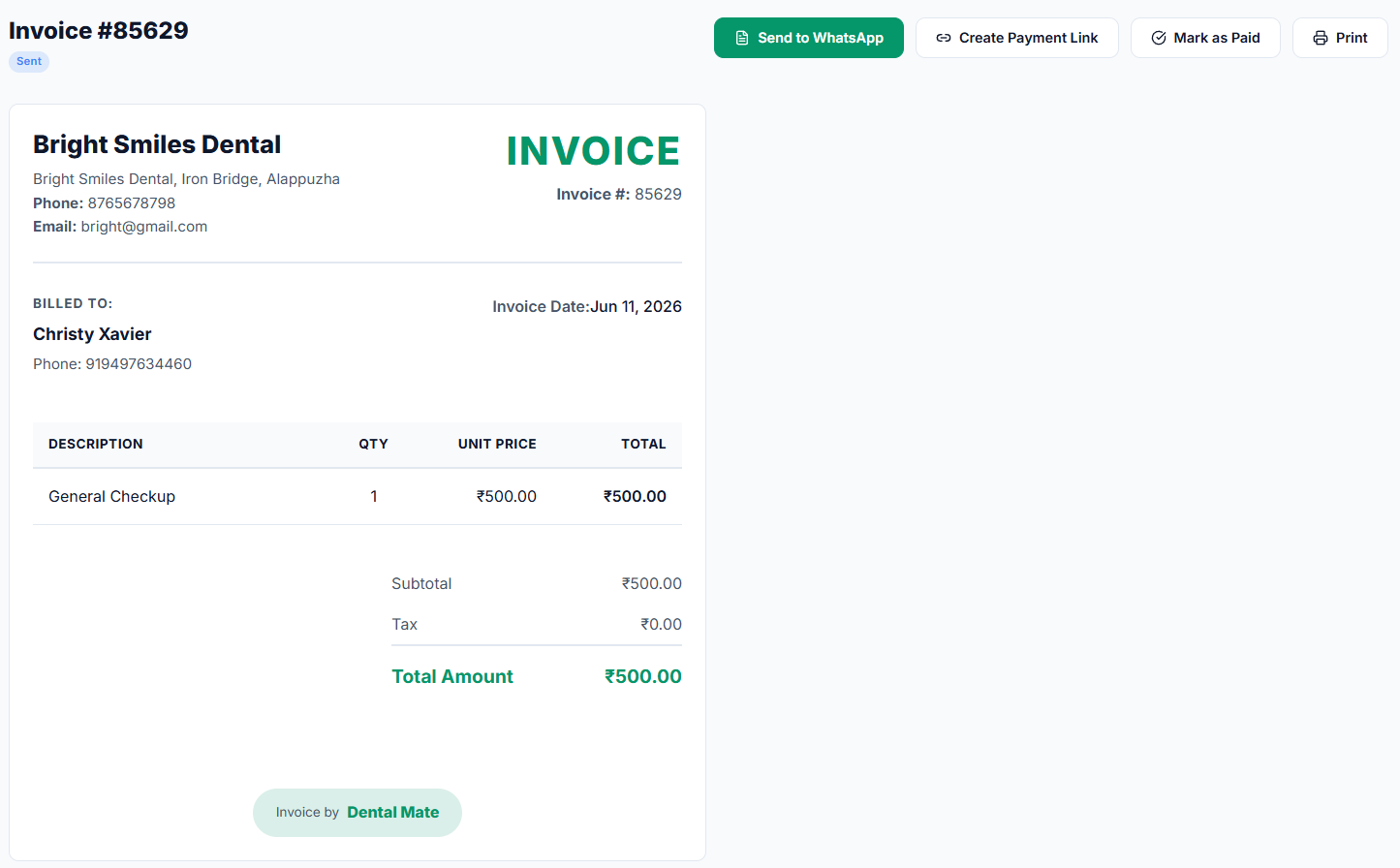The image size is (1400, 868).
Task: Click the invoice date Jun 11, 2026
Action: [x=637, y=307]
